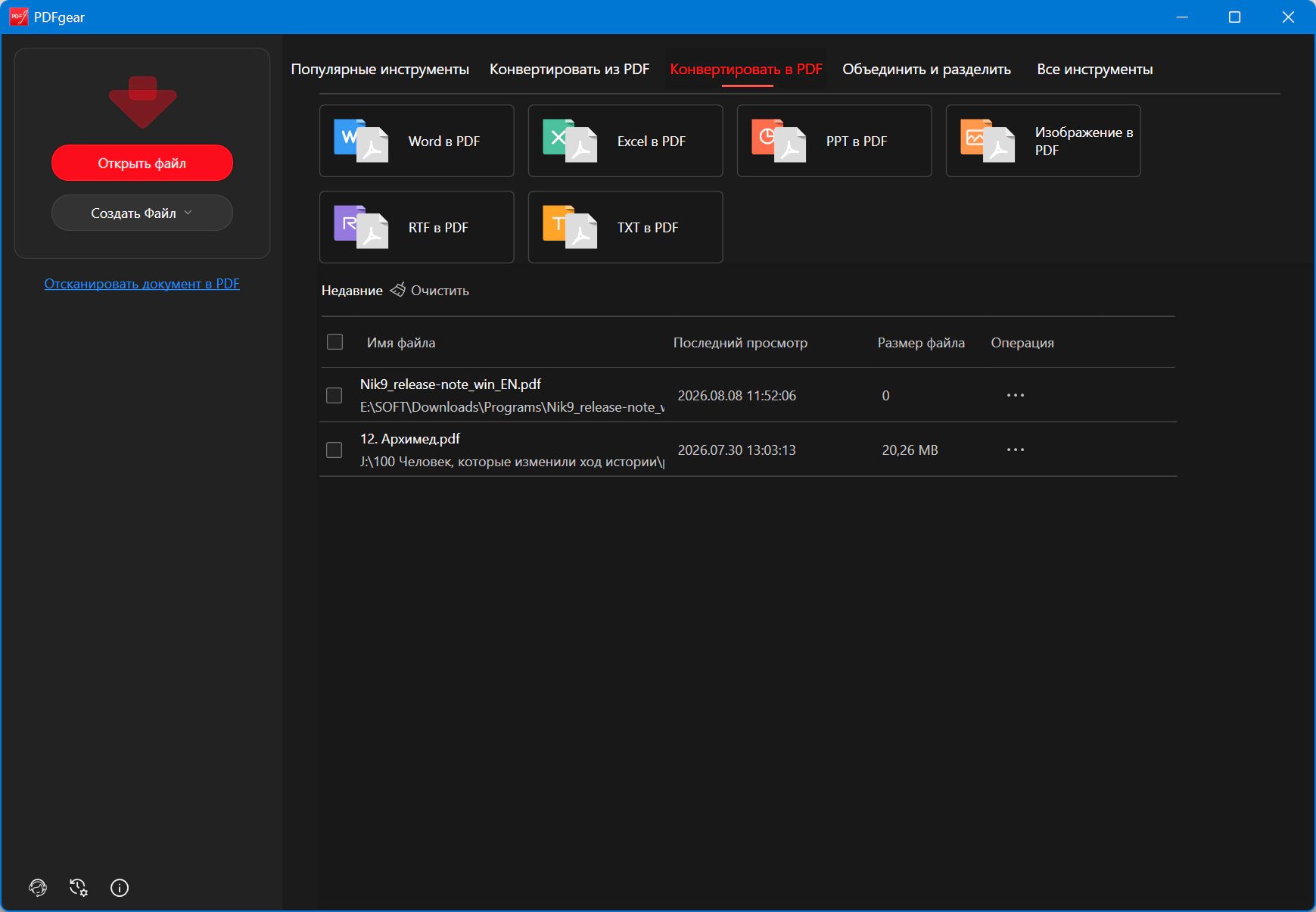1316x912 pixels.
Task: Open the three-dots menu for Nik9_release-note_win_EN.pdf
Action: [x=1016, y=395]
